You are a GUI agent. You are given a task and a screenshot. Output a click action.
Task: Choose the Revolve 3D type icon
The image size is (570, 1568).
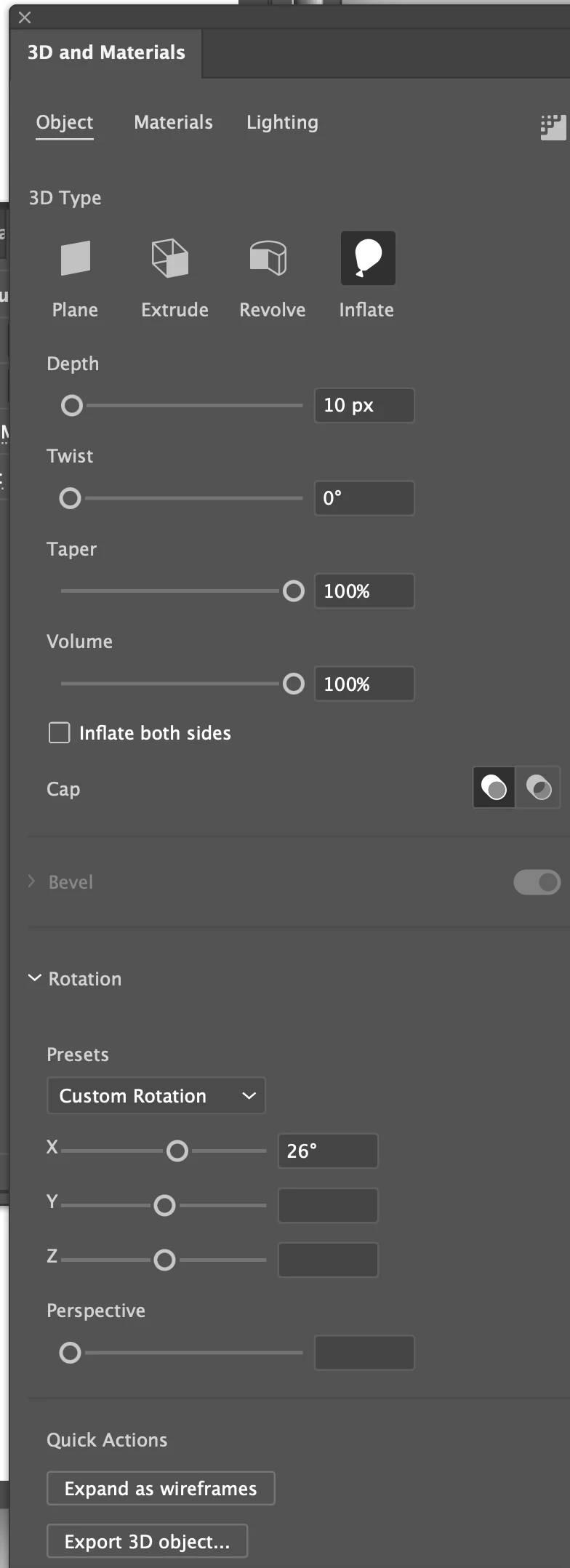(x=268, y=258)
